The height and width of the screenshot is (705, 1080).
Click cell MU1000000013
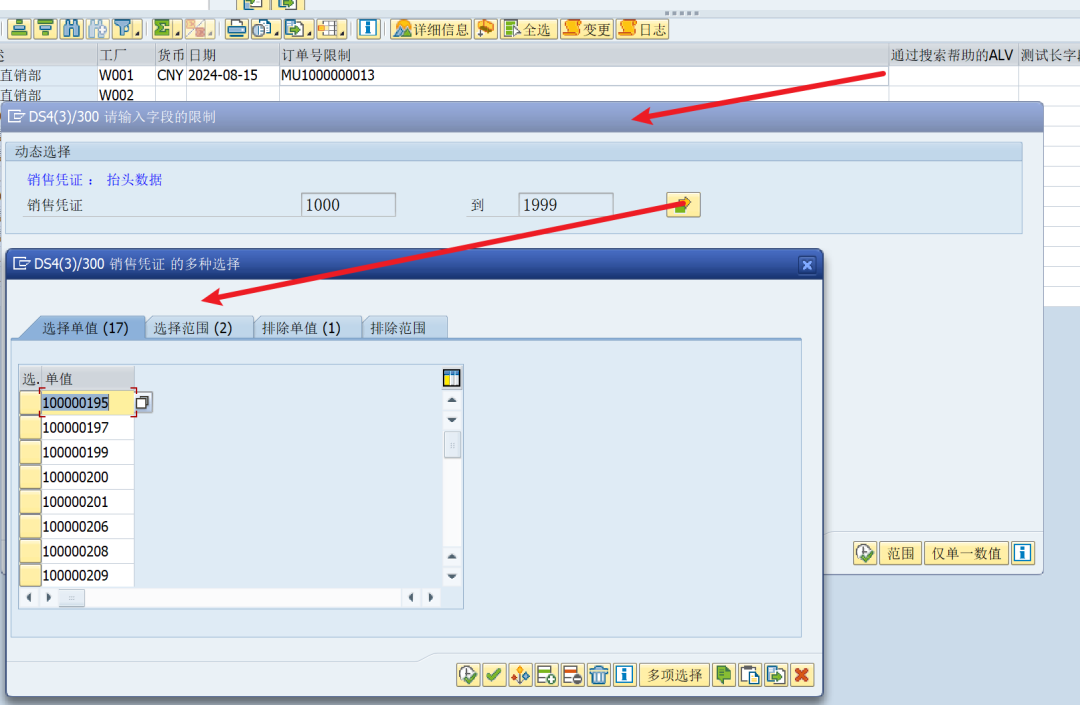click(x=583, y=75)
